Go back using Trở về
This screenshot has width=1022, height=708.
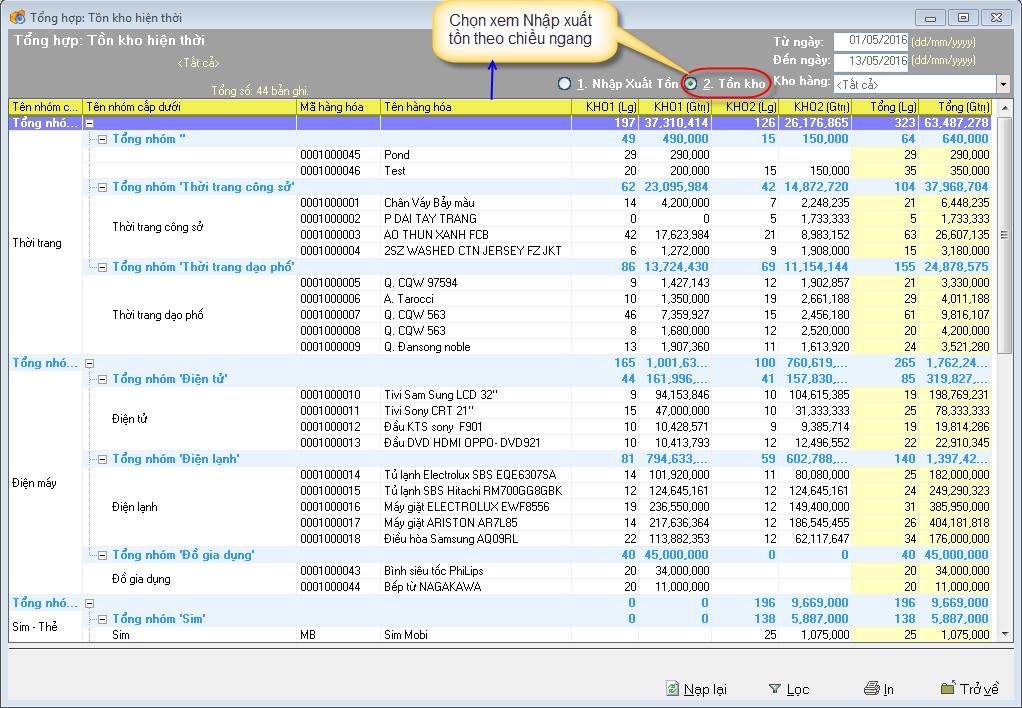(969, 689)
